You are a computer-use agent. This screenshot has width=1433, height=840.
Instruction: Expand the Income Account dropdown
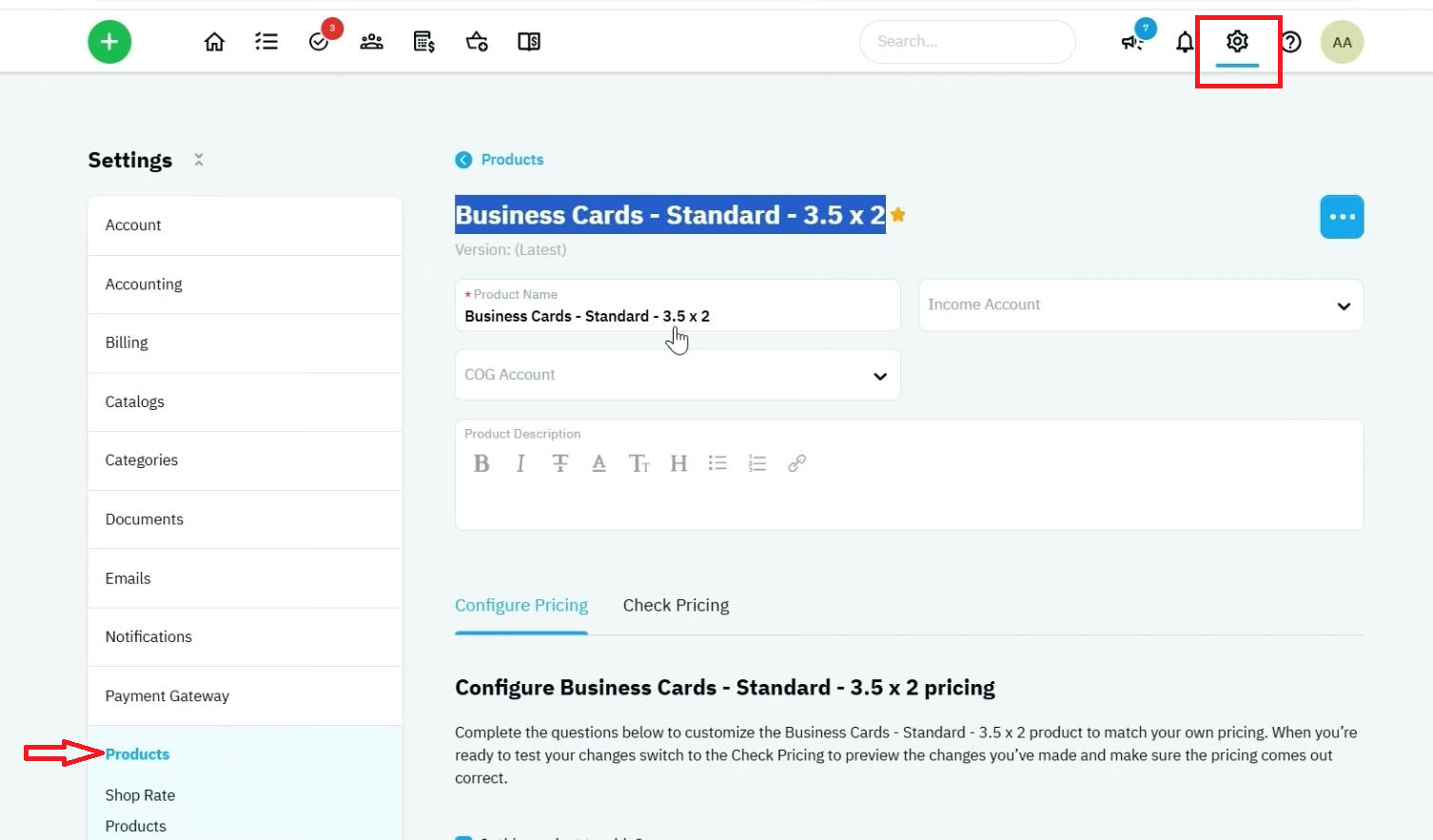coord(1141,305)
